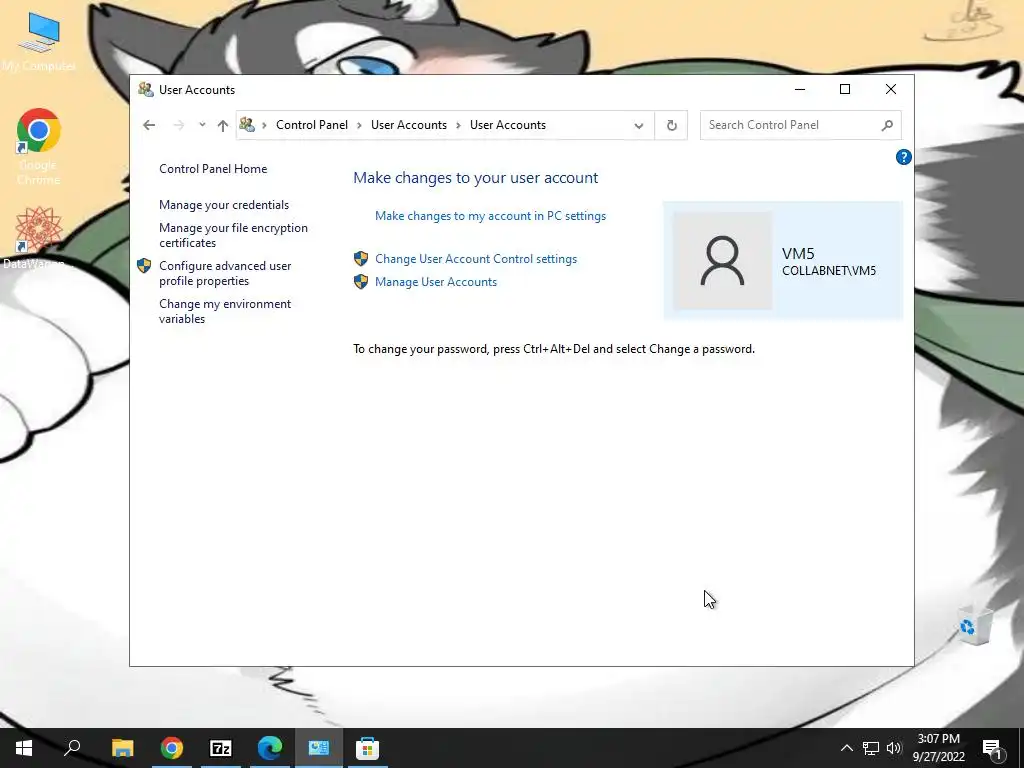Click the Control Panel taskbar button

click(x=319, y=748)
